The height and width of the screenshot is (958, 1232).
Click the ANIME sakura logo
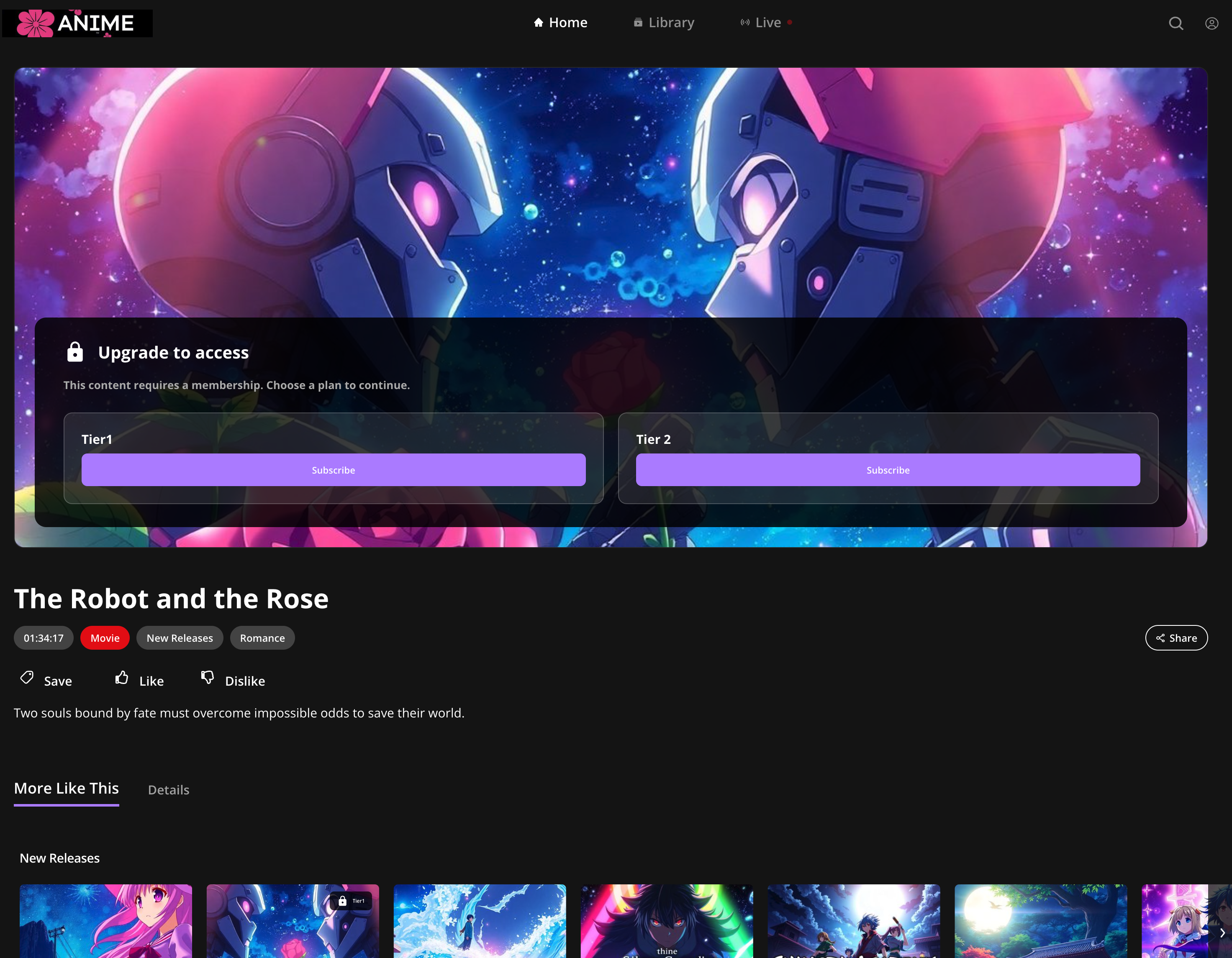[77, 23]
